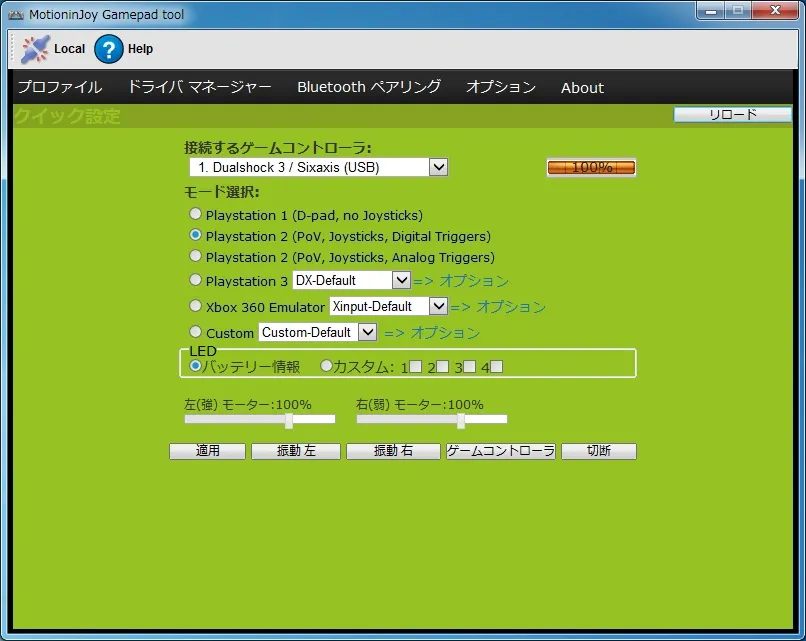The image size is (806, 641).
Task: Click the Local connection icon
Action: click(x=35, y=49)
